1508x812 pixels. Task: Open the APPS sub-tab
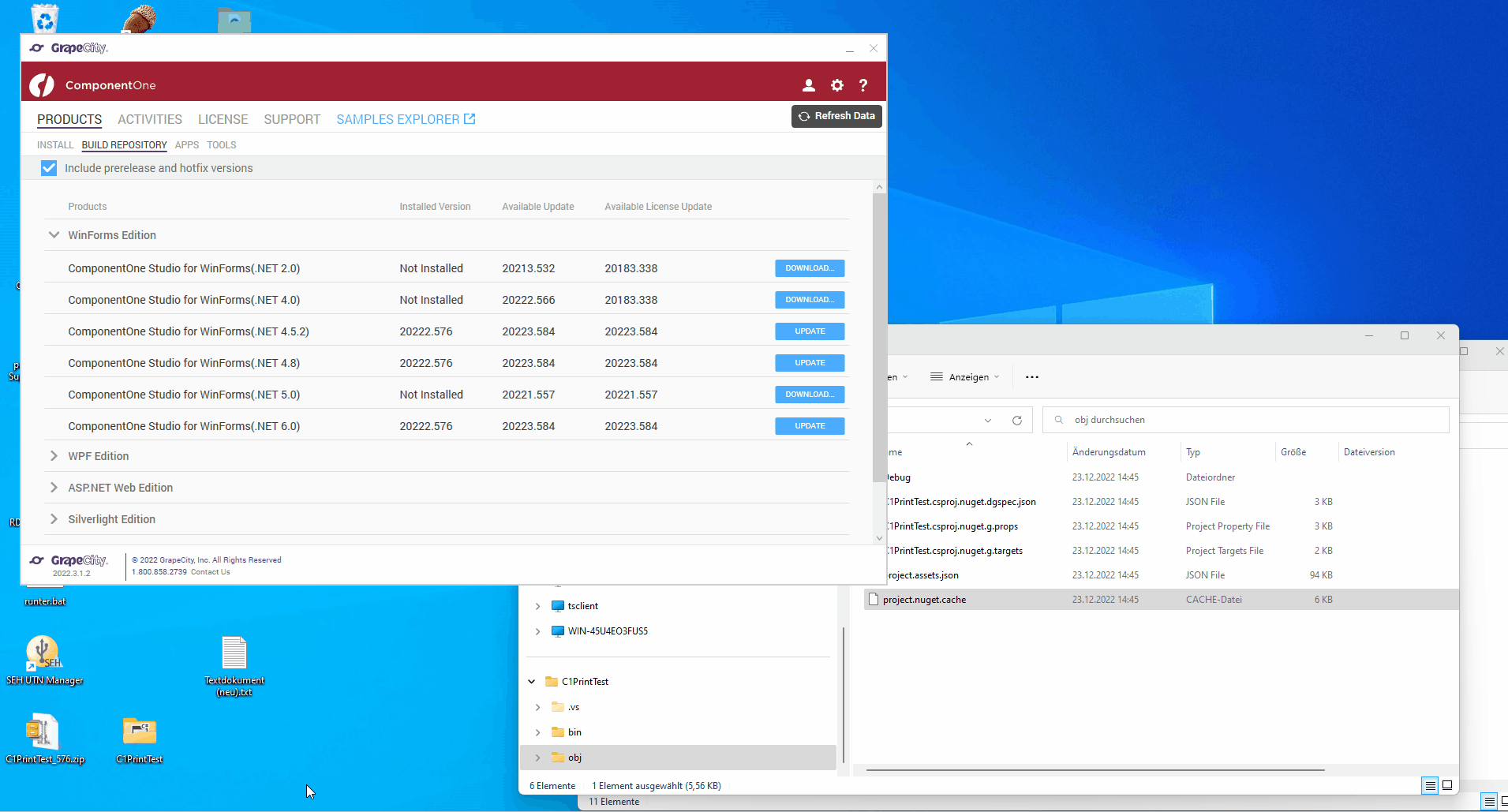[x=187, y=145]
